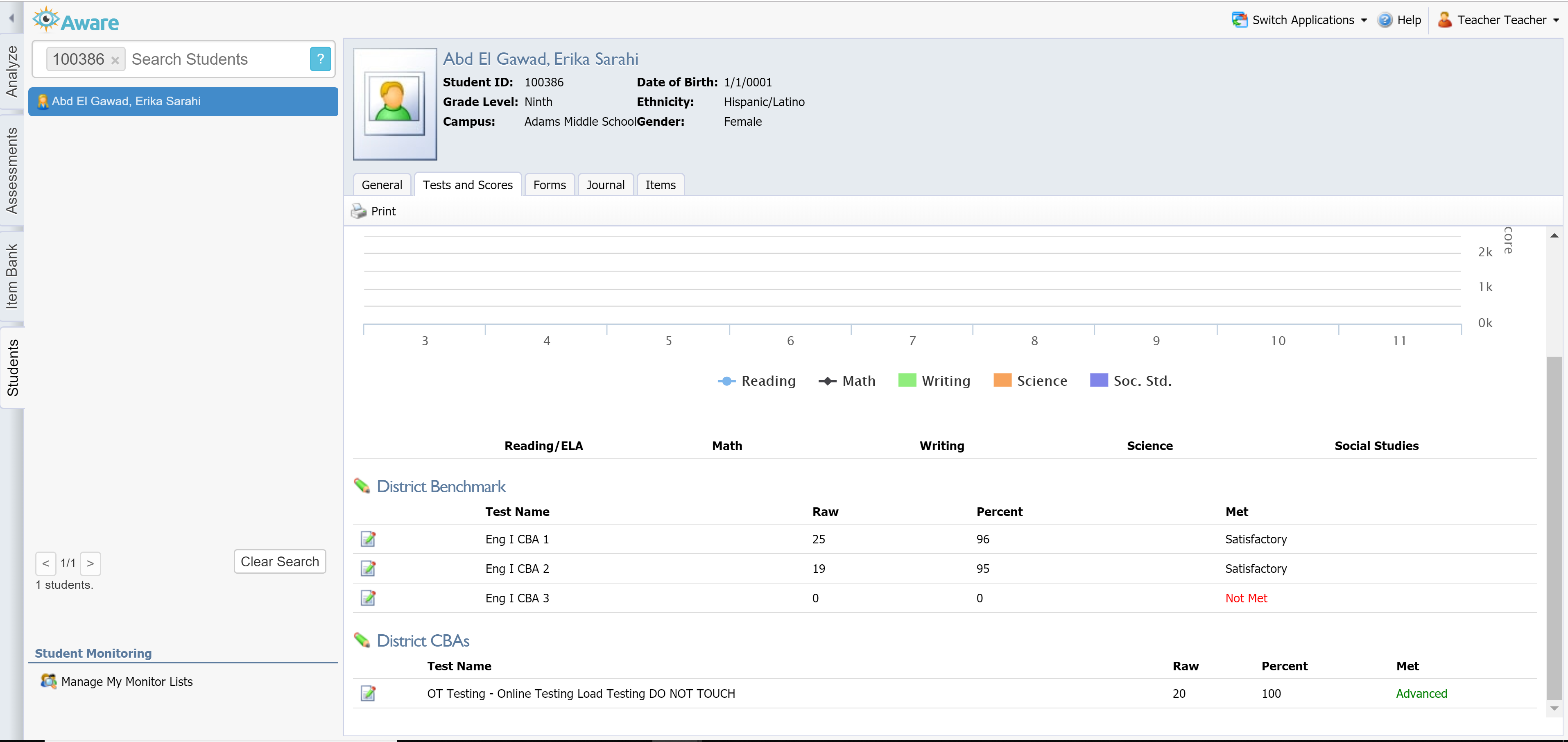The width and height of the screenshot is (1568, 742).
Task: Toggle Soc. Std. series in legend
Action: click(x=1130, y=381)
